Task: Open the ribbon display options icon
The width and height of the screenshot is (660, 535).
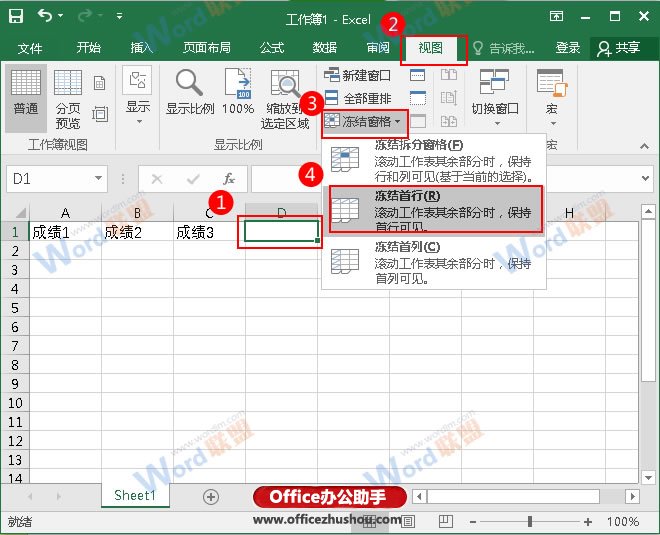Action: 556,16
